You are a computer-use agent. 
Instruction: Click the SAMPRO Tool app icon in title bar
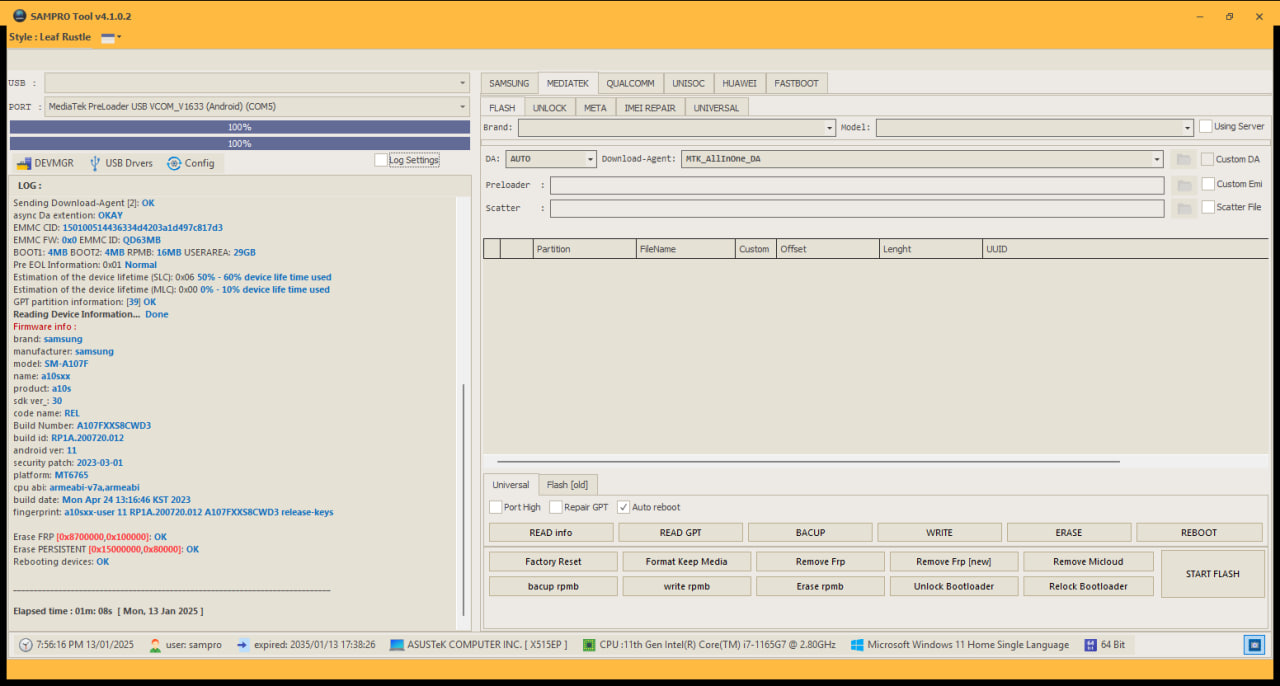(19, 16)
